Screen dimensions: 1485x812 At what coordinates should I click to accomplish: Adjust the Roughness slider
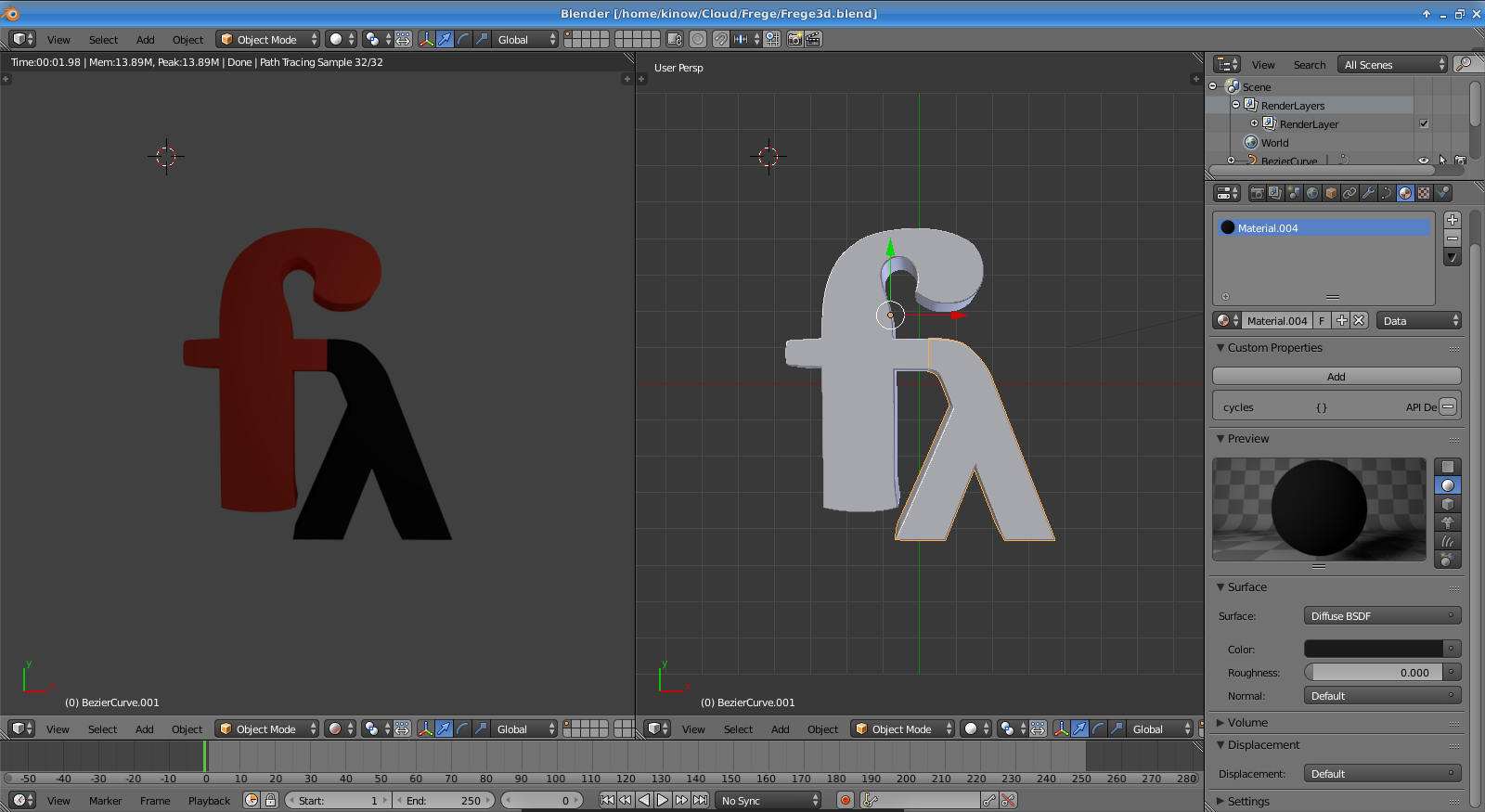tap(1374, 672)
